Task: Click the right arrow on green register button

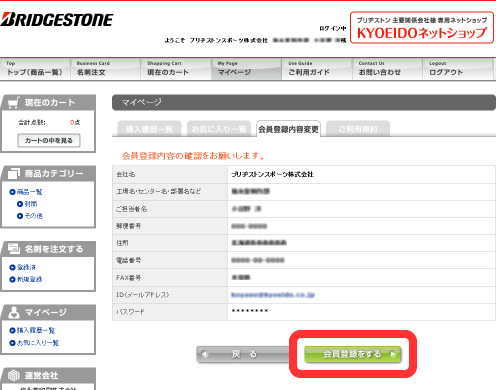Action: pos(393,354)
